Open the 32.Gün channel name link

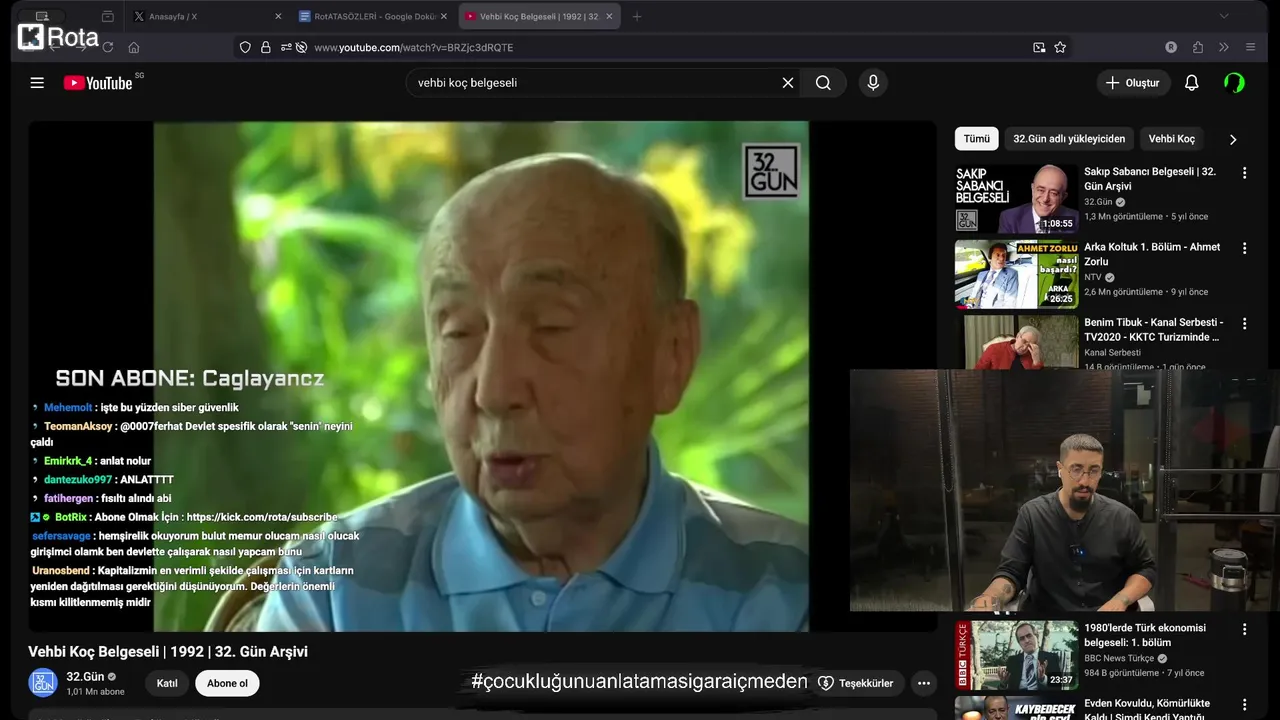[85, 677]
